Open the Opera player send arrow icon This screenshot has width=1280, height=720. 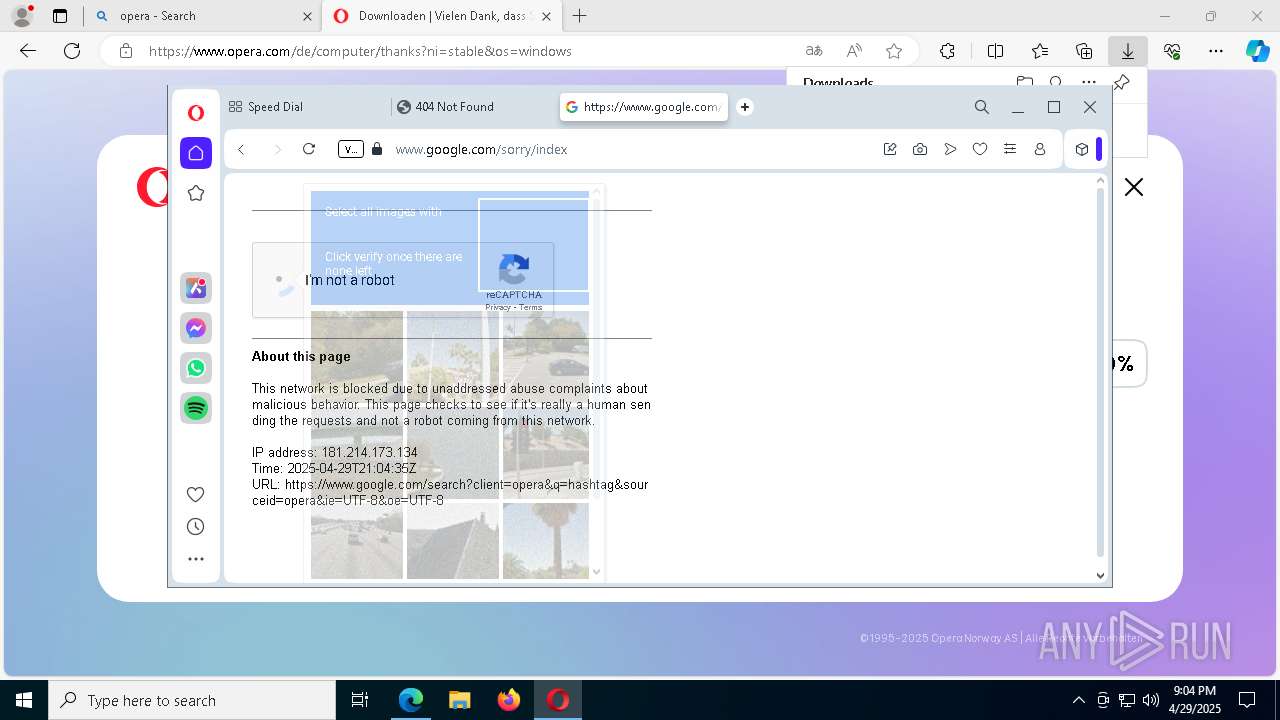click(950, 149)
